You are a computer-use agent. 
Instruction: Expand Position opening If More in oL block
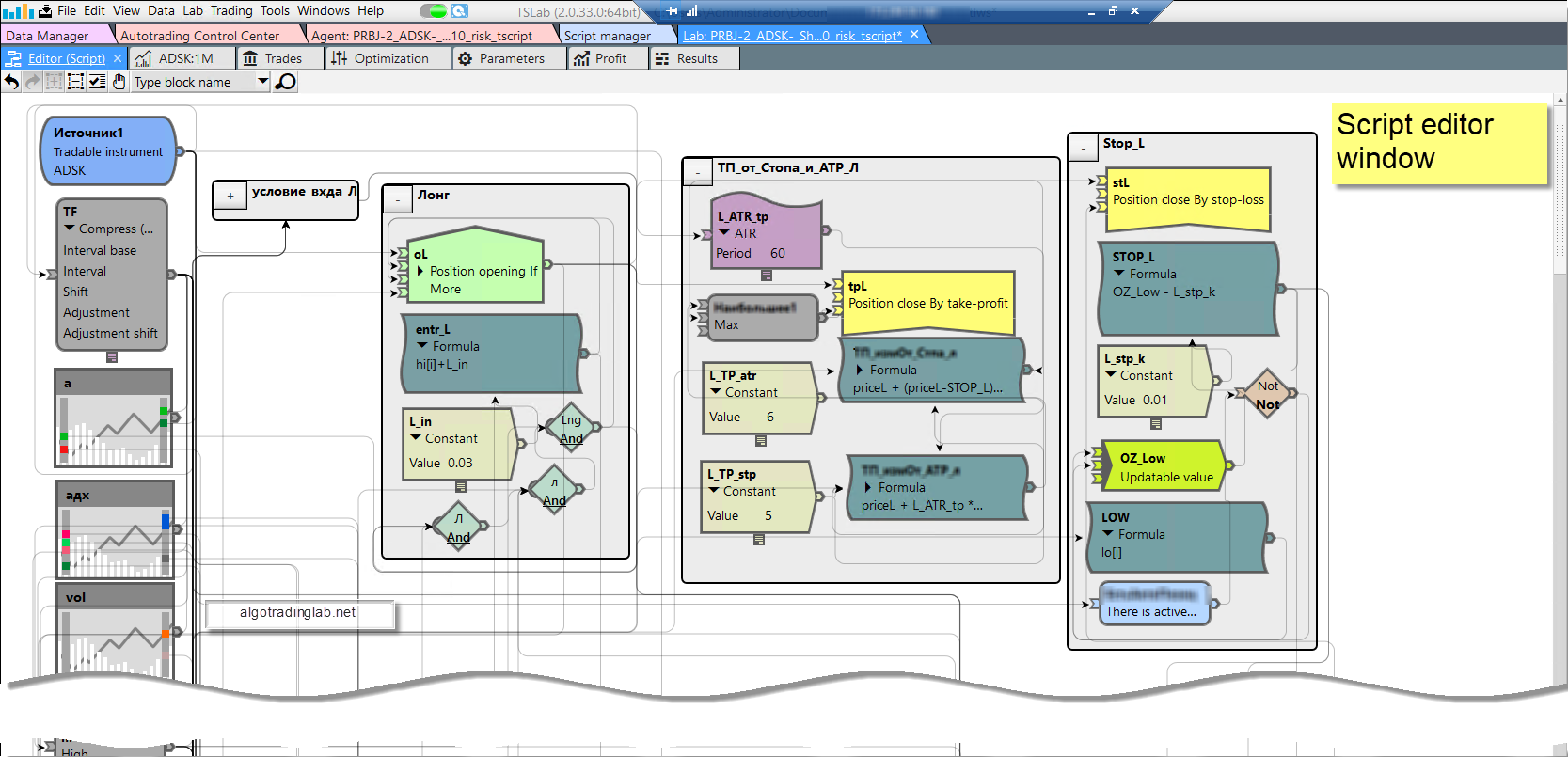(420, 271)
